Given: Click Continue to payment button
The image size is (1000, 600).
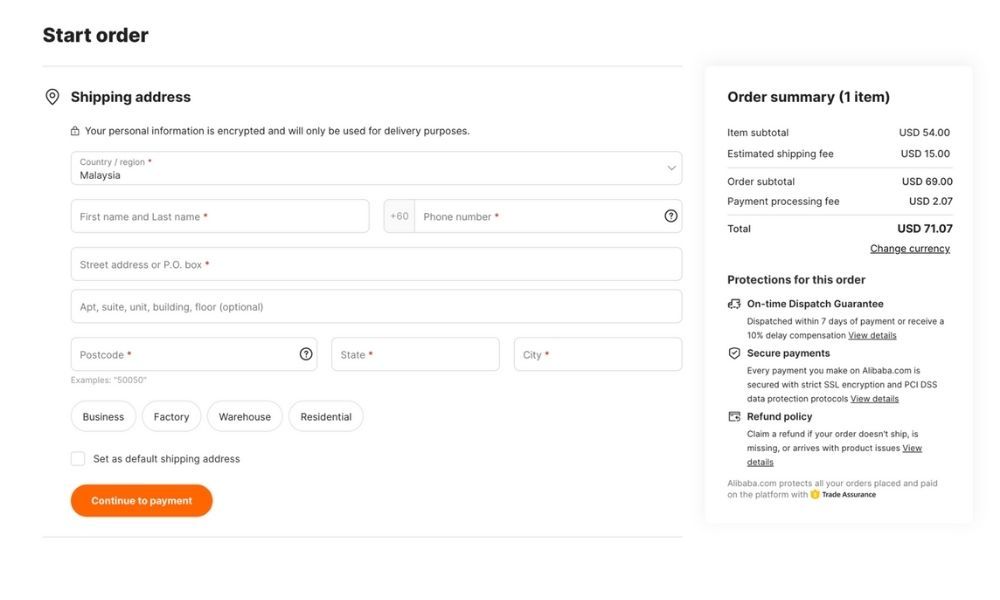Looking at the screenshot, I should (142, 501).
